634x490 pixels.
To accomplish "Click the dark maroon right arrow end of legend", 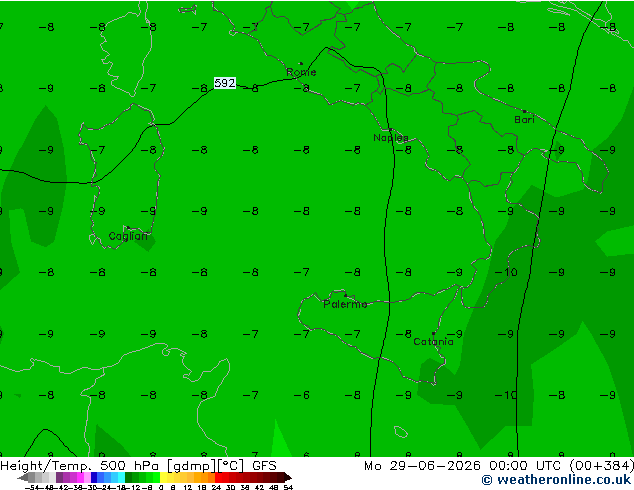I will point(288,477).
